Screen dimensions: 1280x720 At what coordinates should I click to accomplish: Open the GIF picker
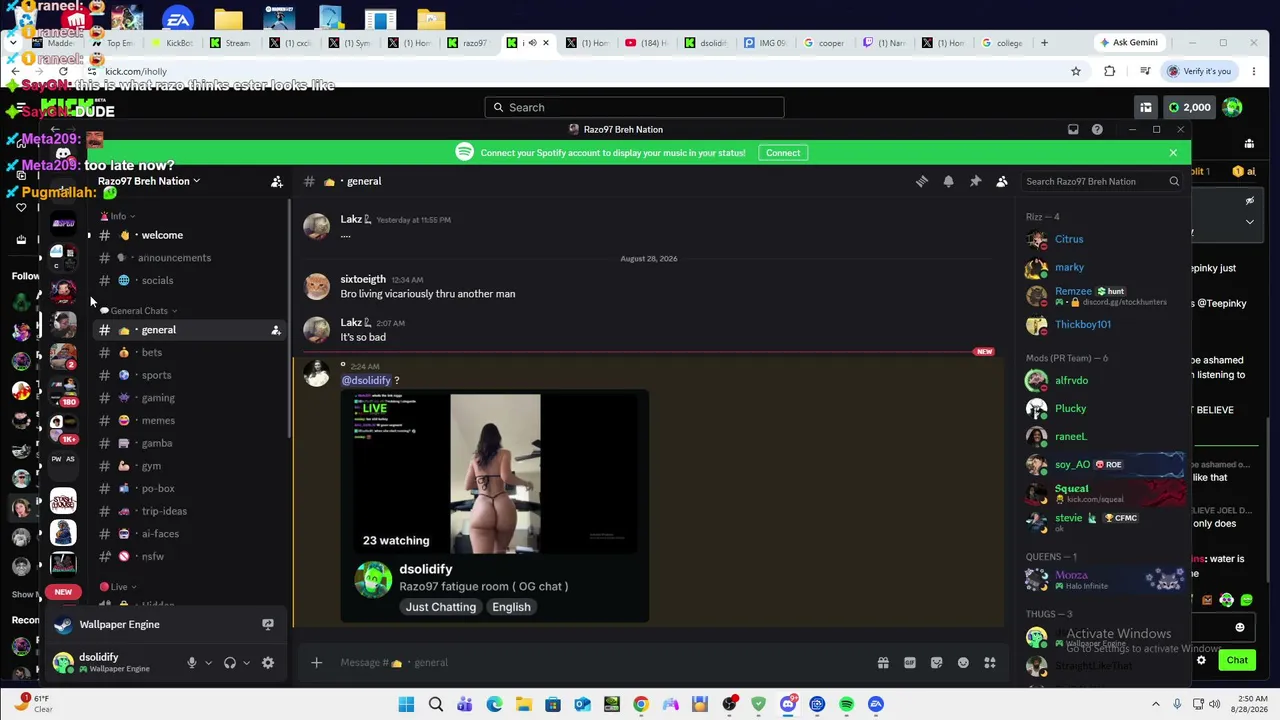pos(910,663)
